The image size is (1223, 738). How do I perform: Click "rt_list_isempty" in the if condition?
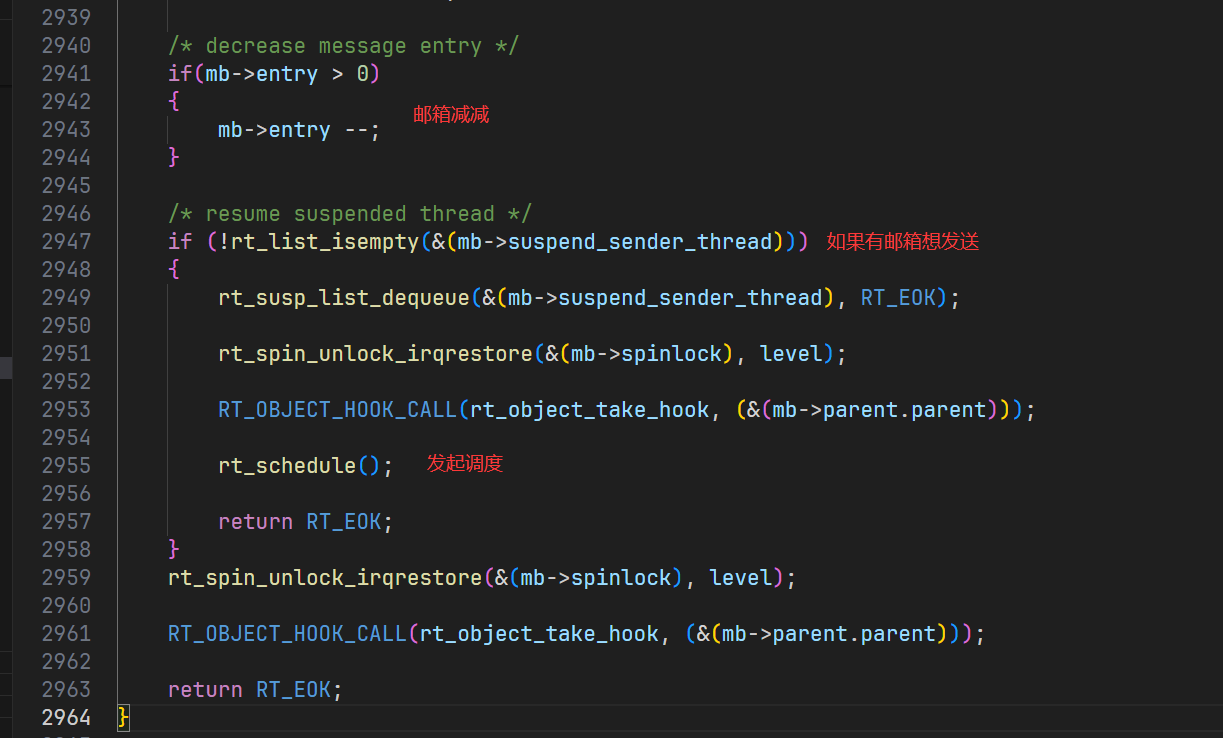click(x=325, y=242)
